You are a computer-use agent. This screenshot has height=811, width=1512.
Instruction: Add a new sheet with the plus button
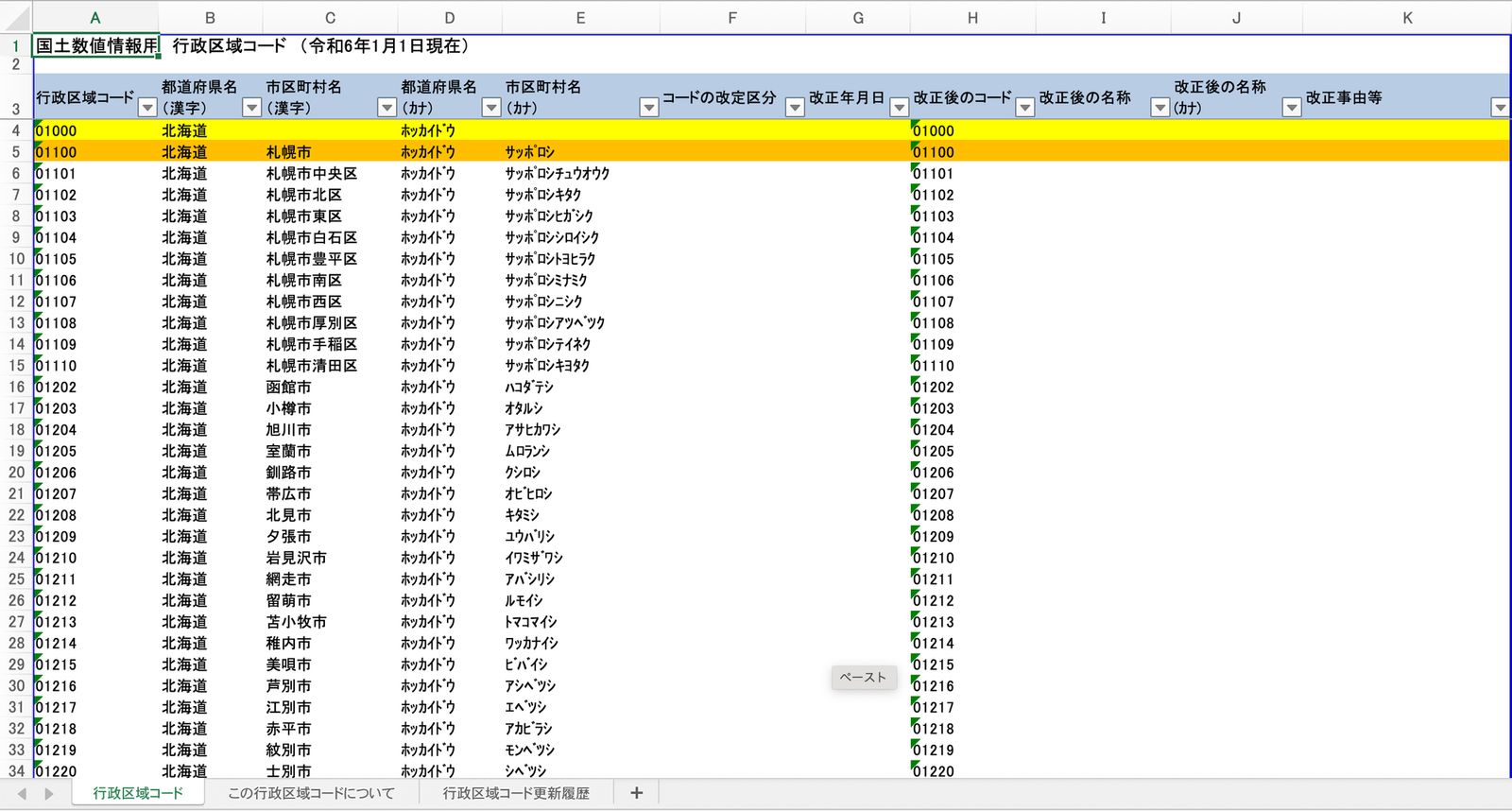[636, 793]
